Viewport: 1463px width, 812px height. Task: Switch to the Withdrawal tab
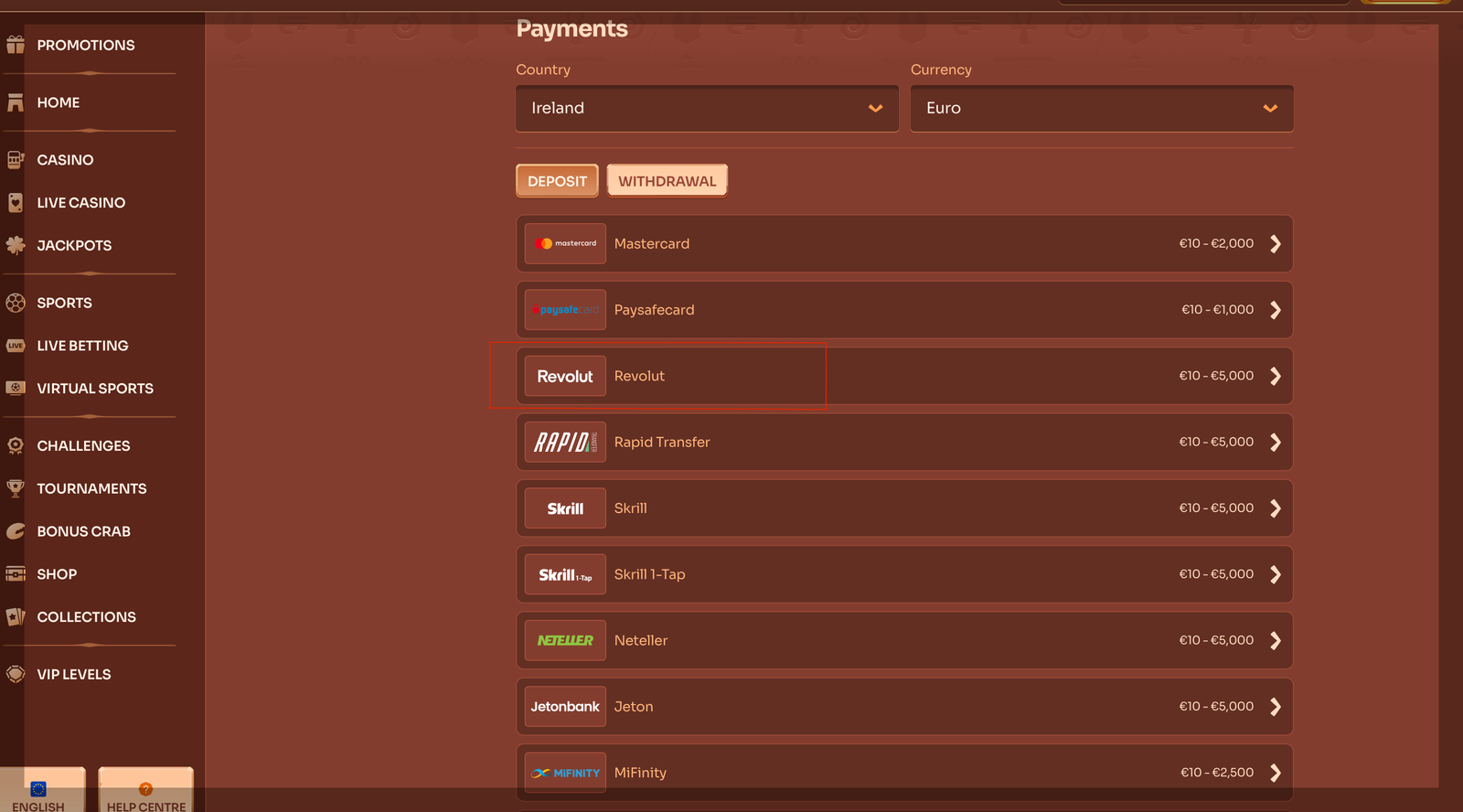pos(667,181)
